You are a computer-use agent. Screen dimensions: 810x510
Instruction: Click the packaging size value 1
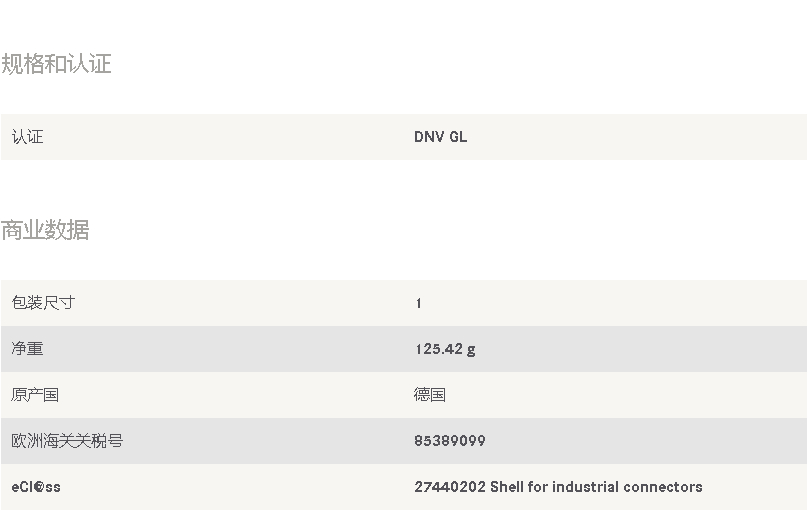418,303
